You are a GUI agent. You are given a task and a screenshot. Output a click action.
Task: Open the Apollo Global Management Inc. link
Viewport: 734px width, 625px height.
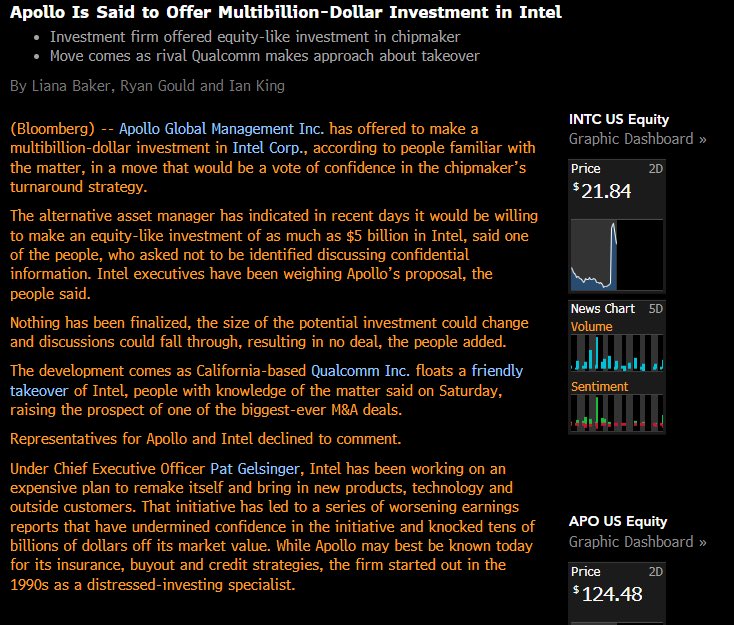tap(221, 129)
